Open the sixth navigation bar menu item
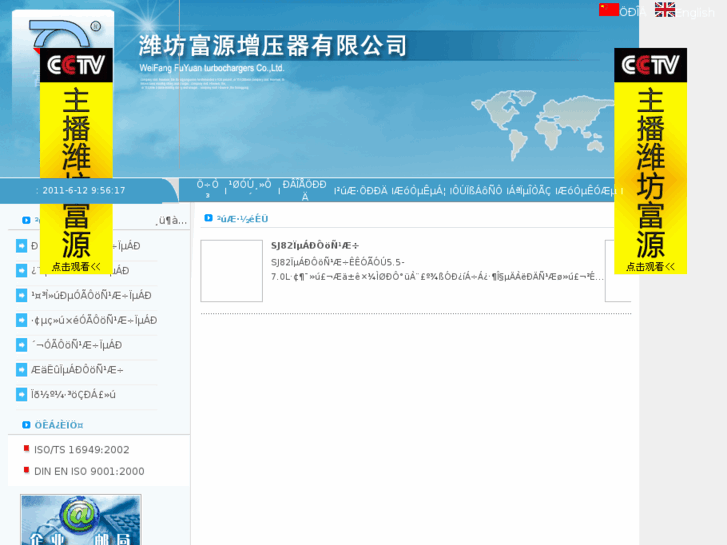This screenshot has width=727, height=545. point(476,191)
